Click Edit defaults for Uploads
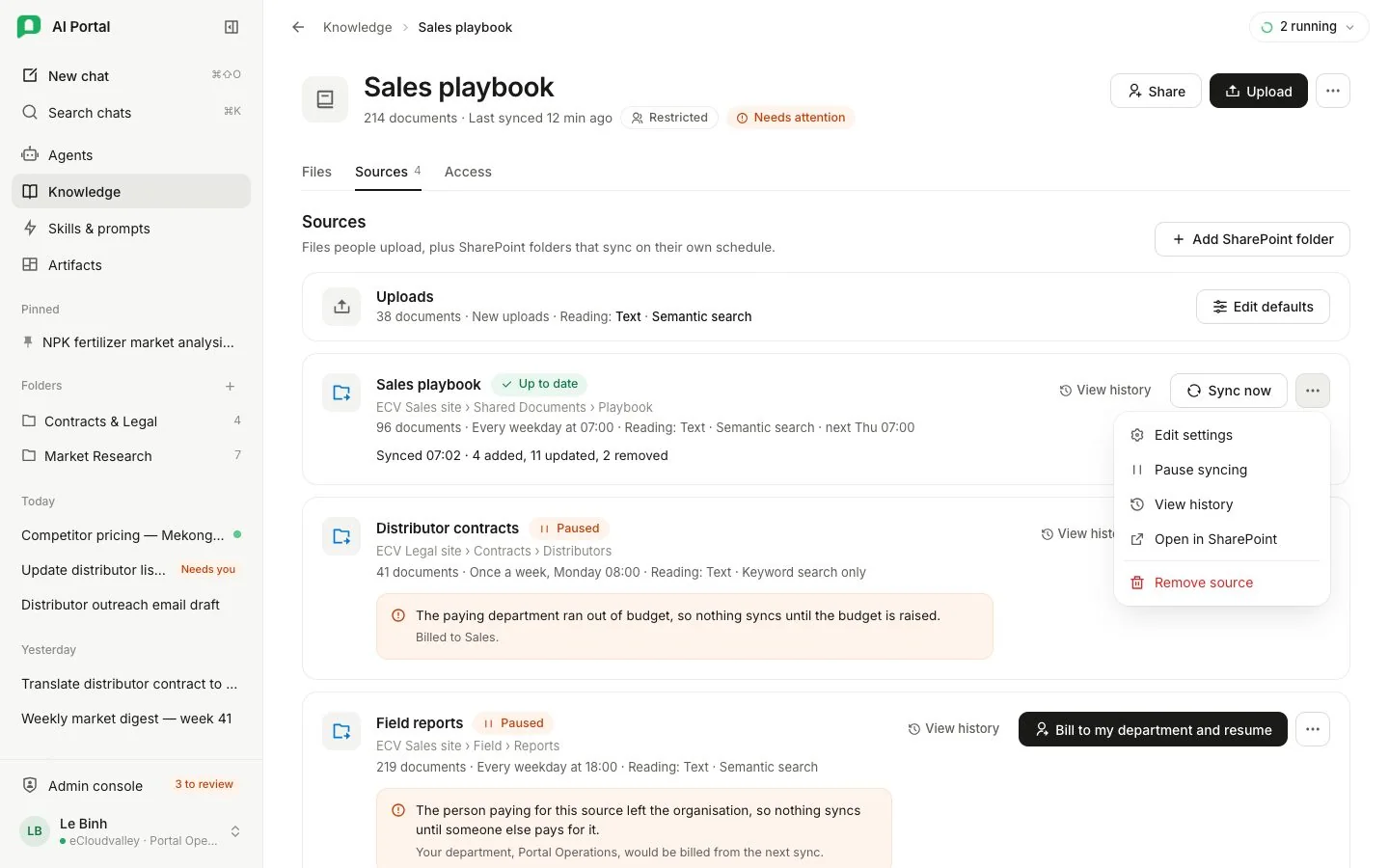Screen dimensions: 1389x868 click(x=1263, y=307)
